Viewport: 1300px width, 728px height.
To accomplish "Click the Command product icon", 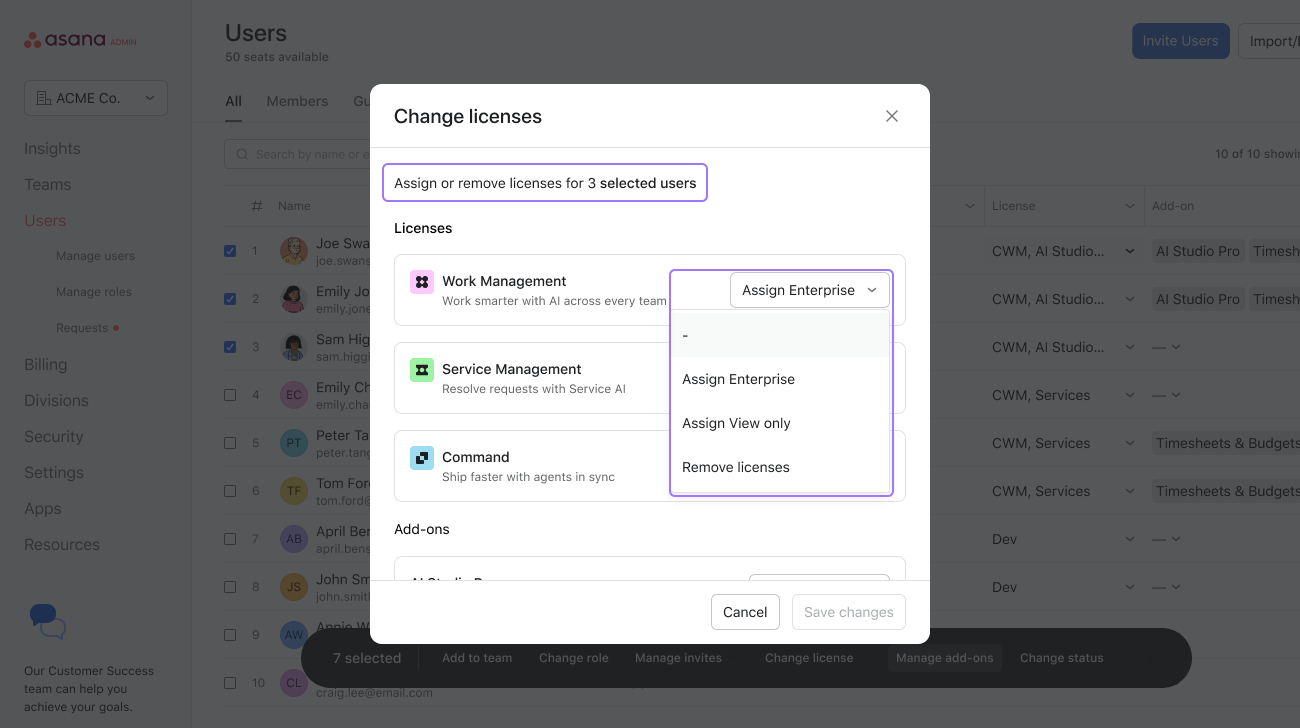I will coord(422,458).
